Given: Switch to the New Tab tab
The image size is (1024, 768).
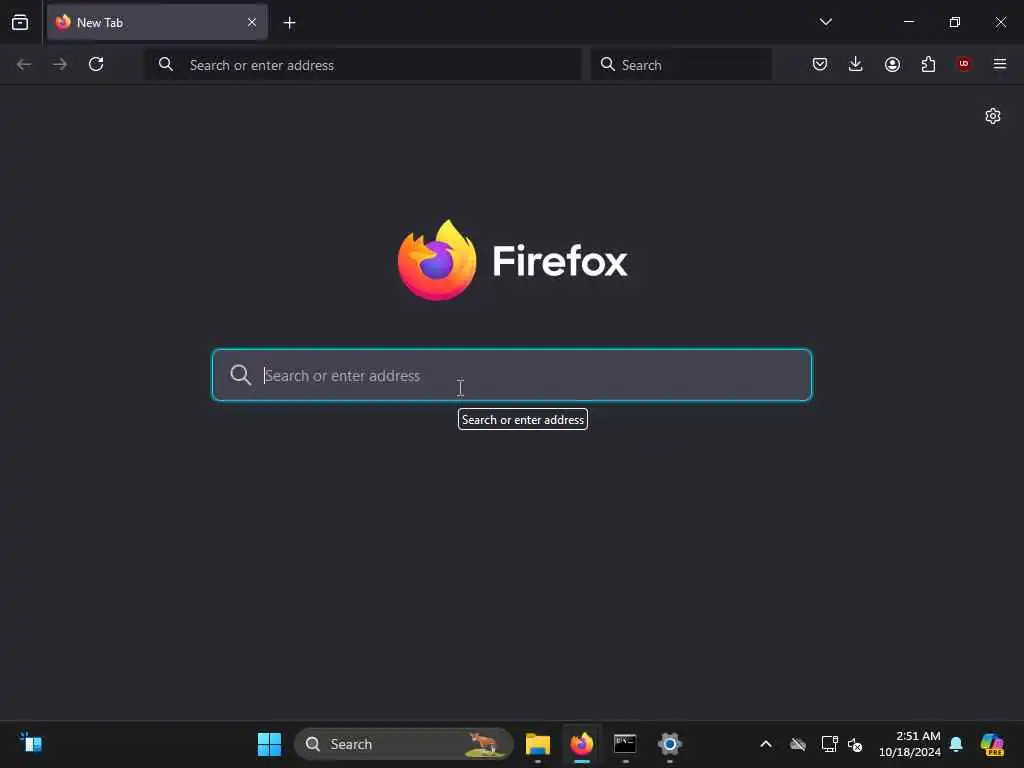Looking at the screenshot, I should click(157, 22).
